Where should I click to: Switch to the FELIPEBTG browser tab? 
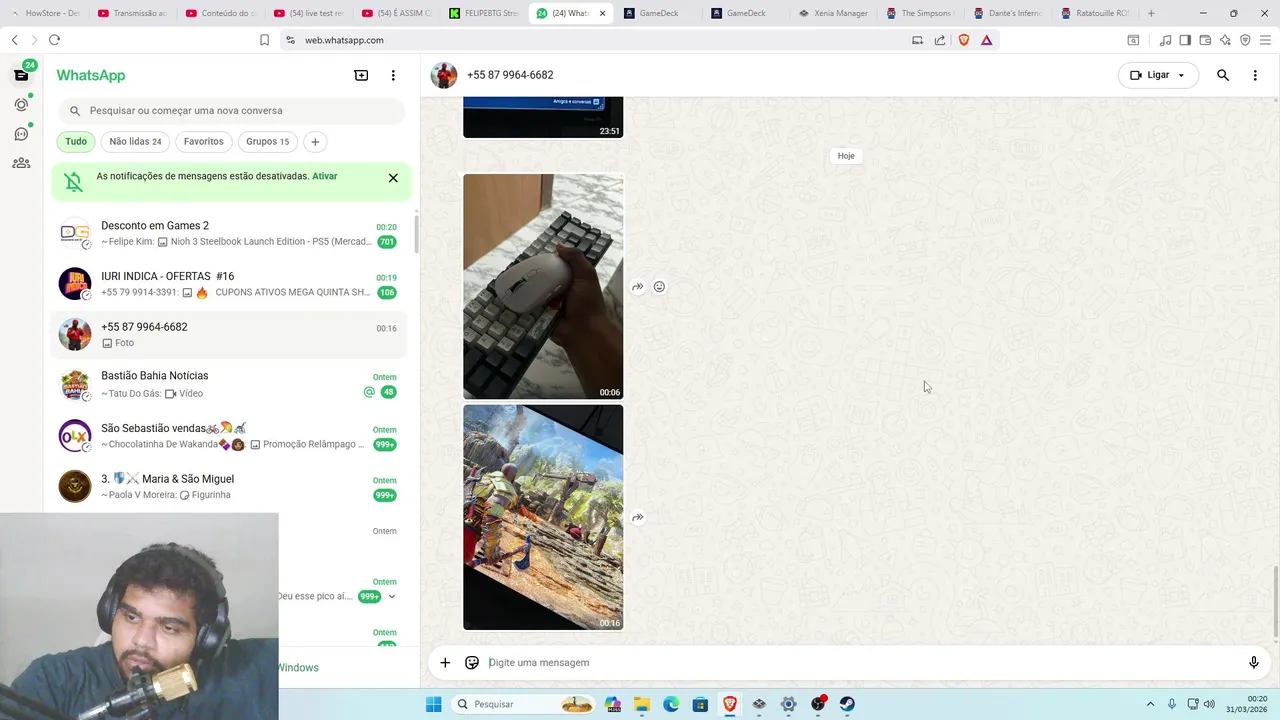pyautogui.click(x=484, y=13)
